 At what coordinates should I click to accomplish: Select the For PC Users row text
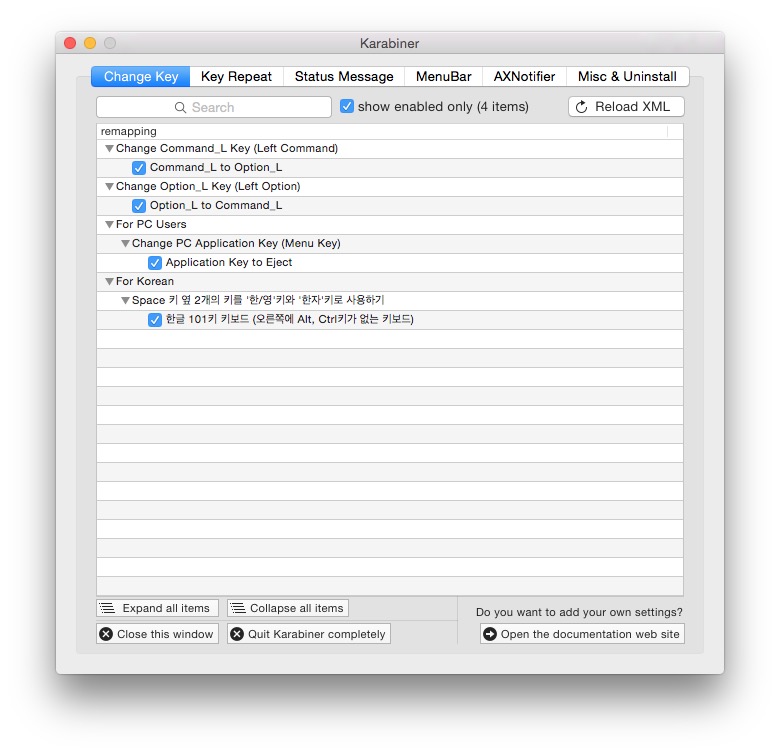pos(151,224)
